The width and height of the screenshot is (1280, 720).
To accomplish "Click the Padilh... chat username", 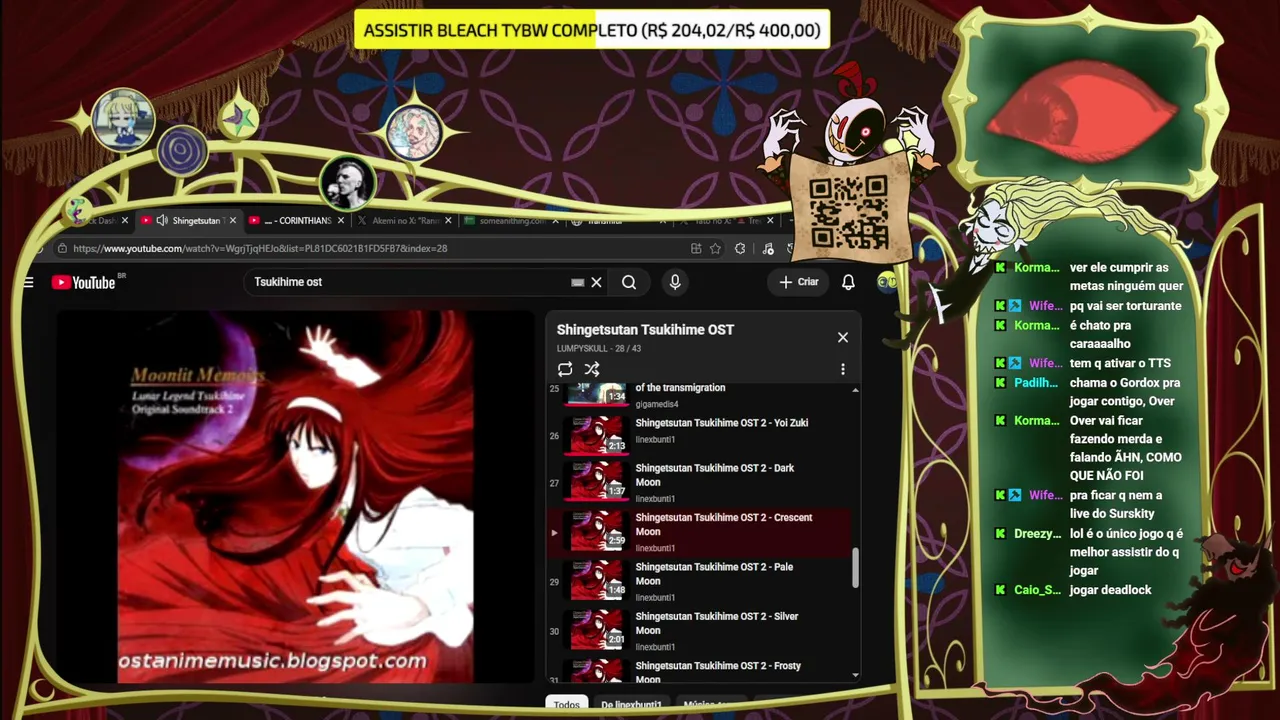I will coord(1036,383).
